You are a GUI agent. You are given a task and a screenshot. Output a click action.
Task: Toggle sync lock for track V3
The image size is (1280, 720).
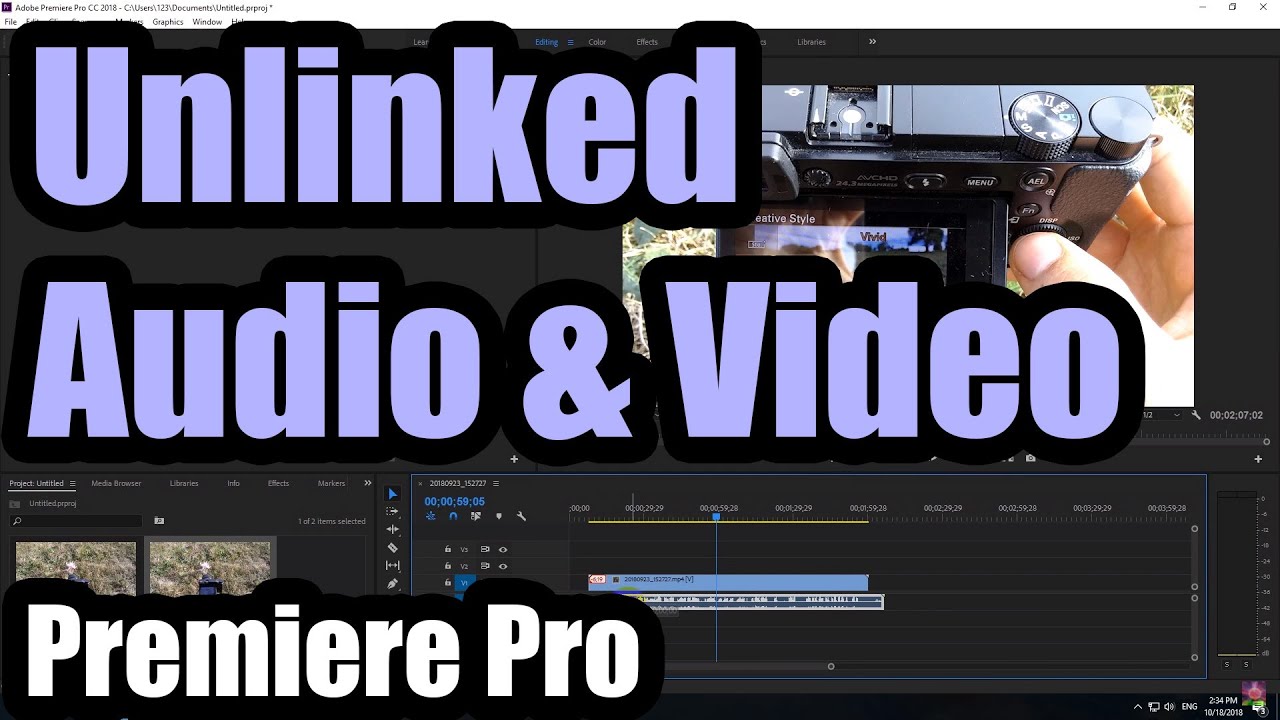point(485,549)
